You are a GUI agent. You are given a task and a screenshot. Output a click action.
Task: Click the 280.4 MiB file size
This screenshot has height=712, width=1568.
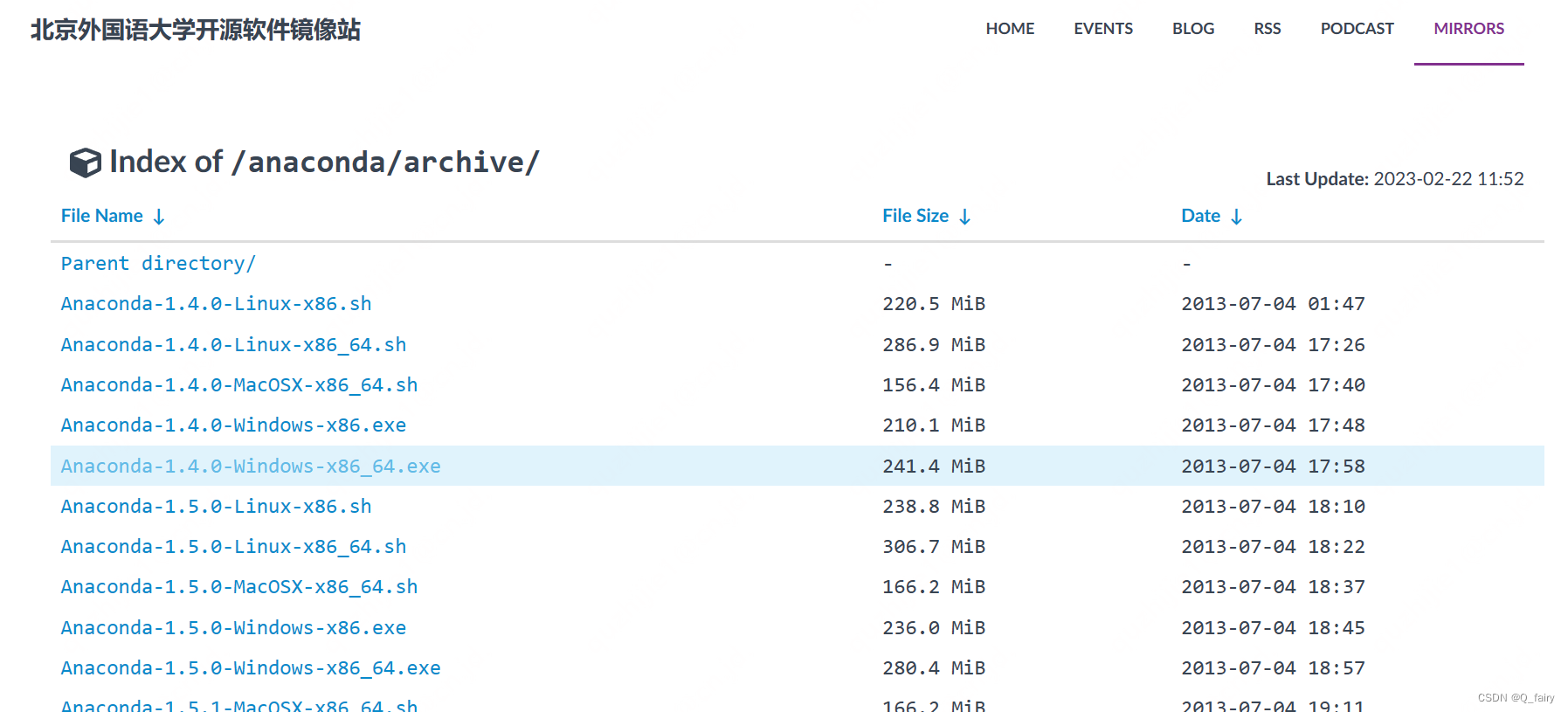[x=934, y=668]
